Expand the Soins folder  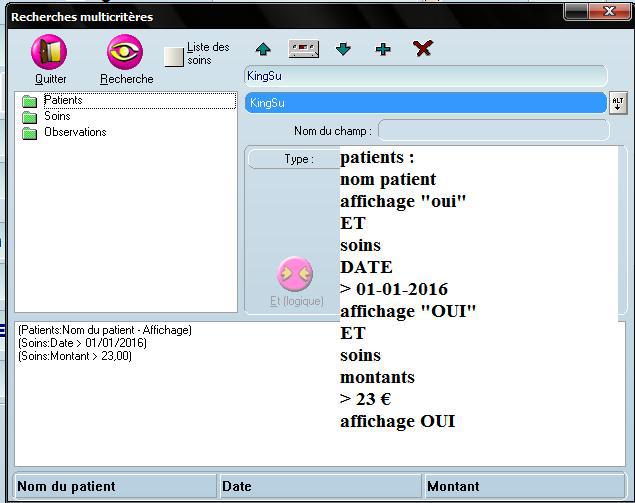[x=57, y=116]
